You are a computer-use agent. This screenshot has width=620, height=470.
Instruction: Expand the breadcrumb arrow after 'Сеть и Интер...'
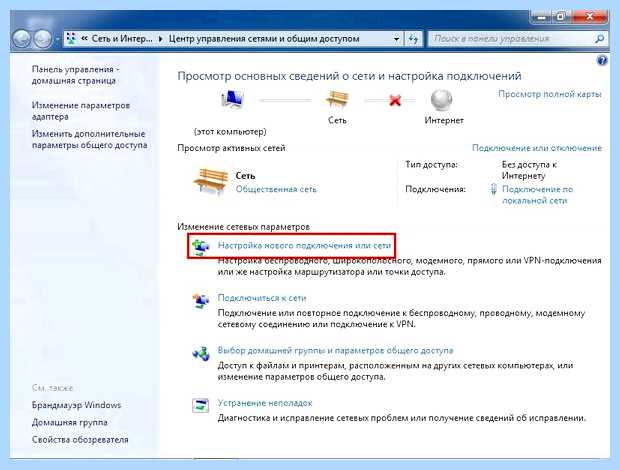(x=161, y=39)
